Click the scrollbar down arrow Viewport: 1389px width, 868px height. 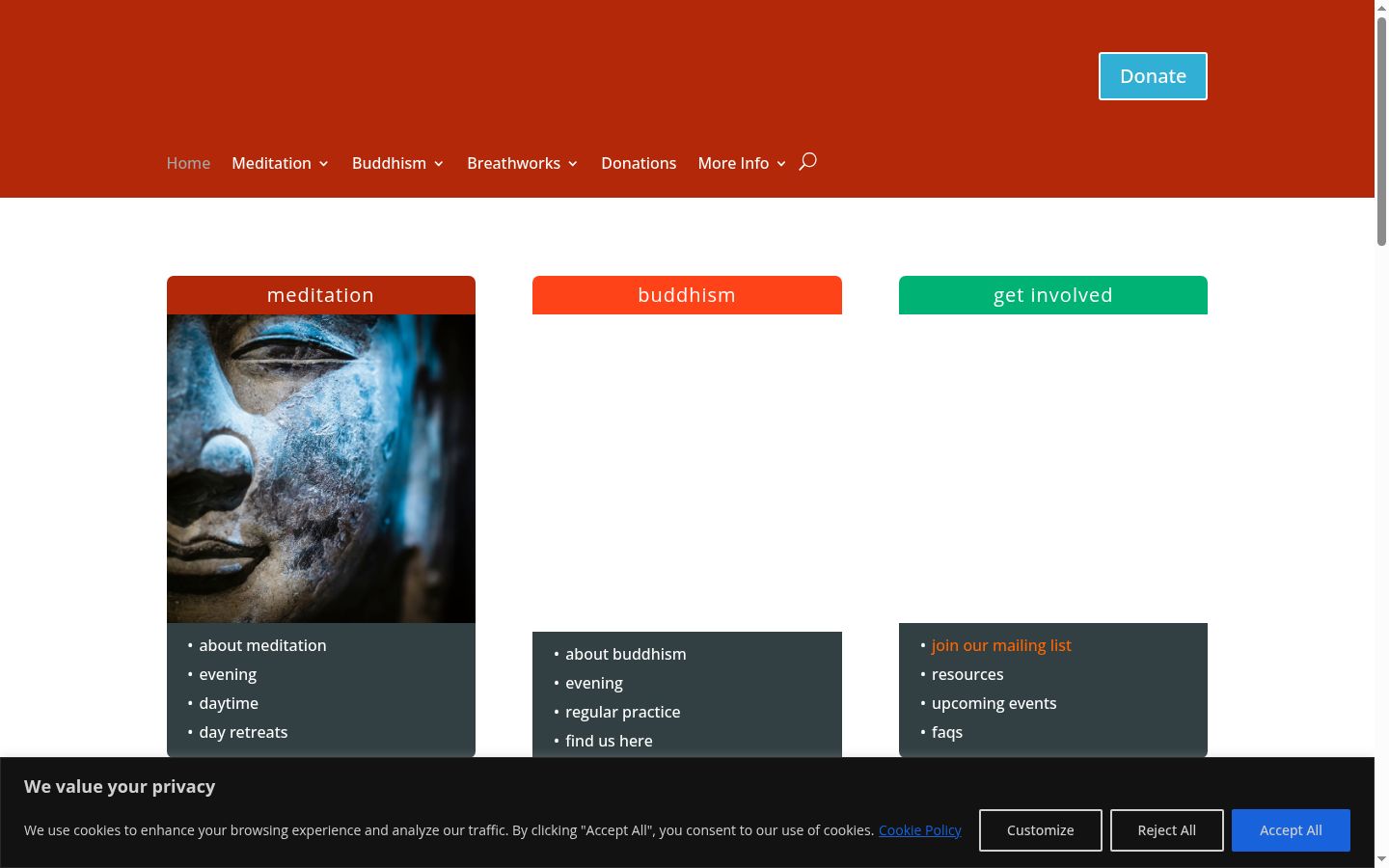tap(1381, 859)
